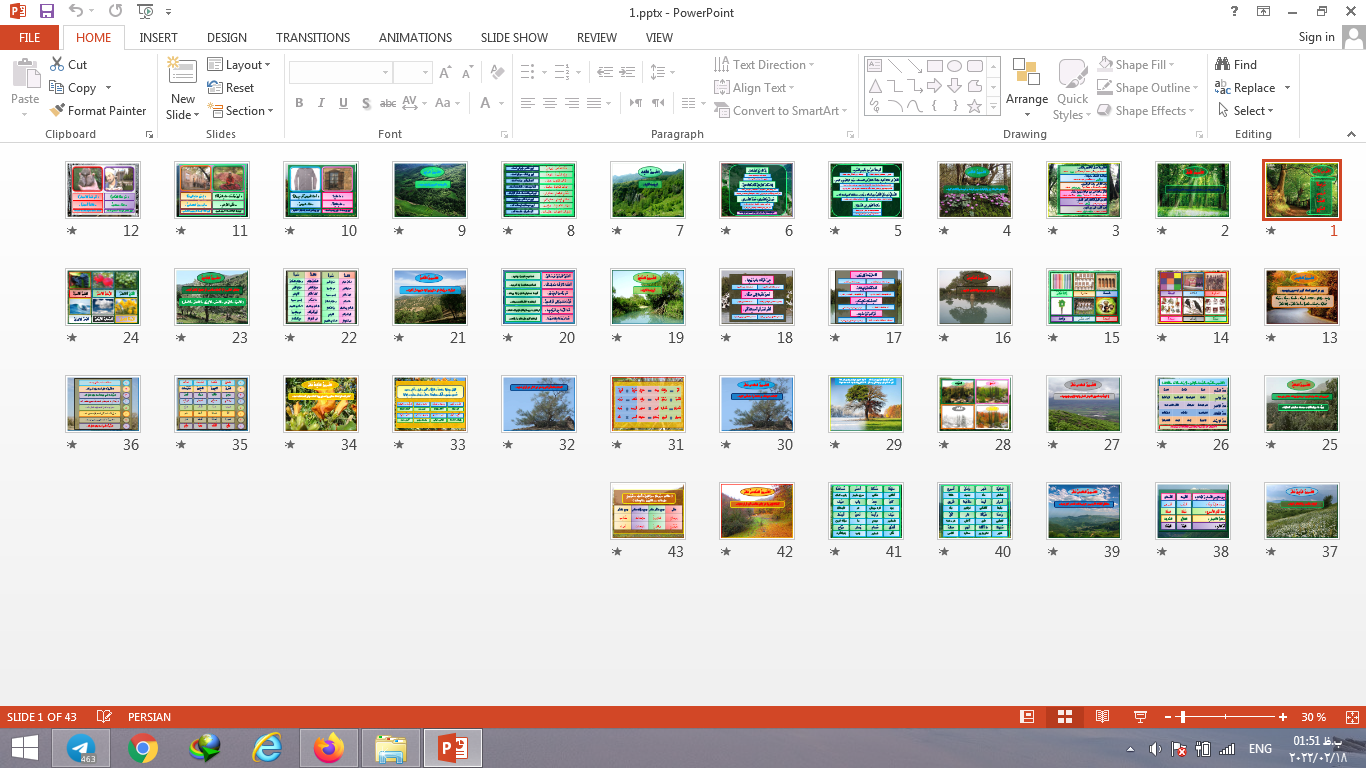This screenshot has width=1366, height=768.
Task: Click the Sign in link
Action: coord(1316,37)
